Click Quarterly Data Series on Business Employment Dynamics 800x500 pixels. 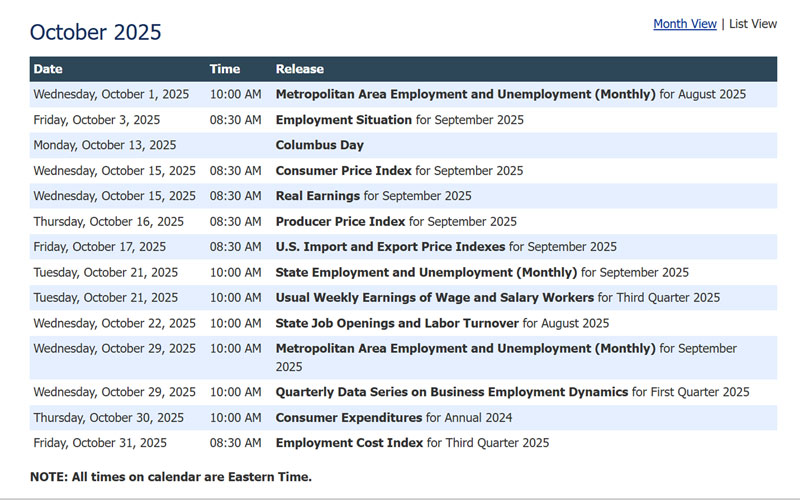(451, 392)
